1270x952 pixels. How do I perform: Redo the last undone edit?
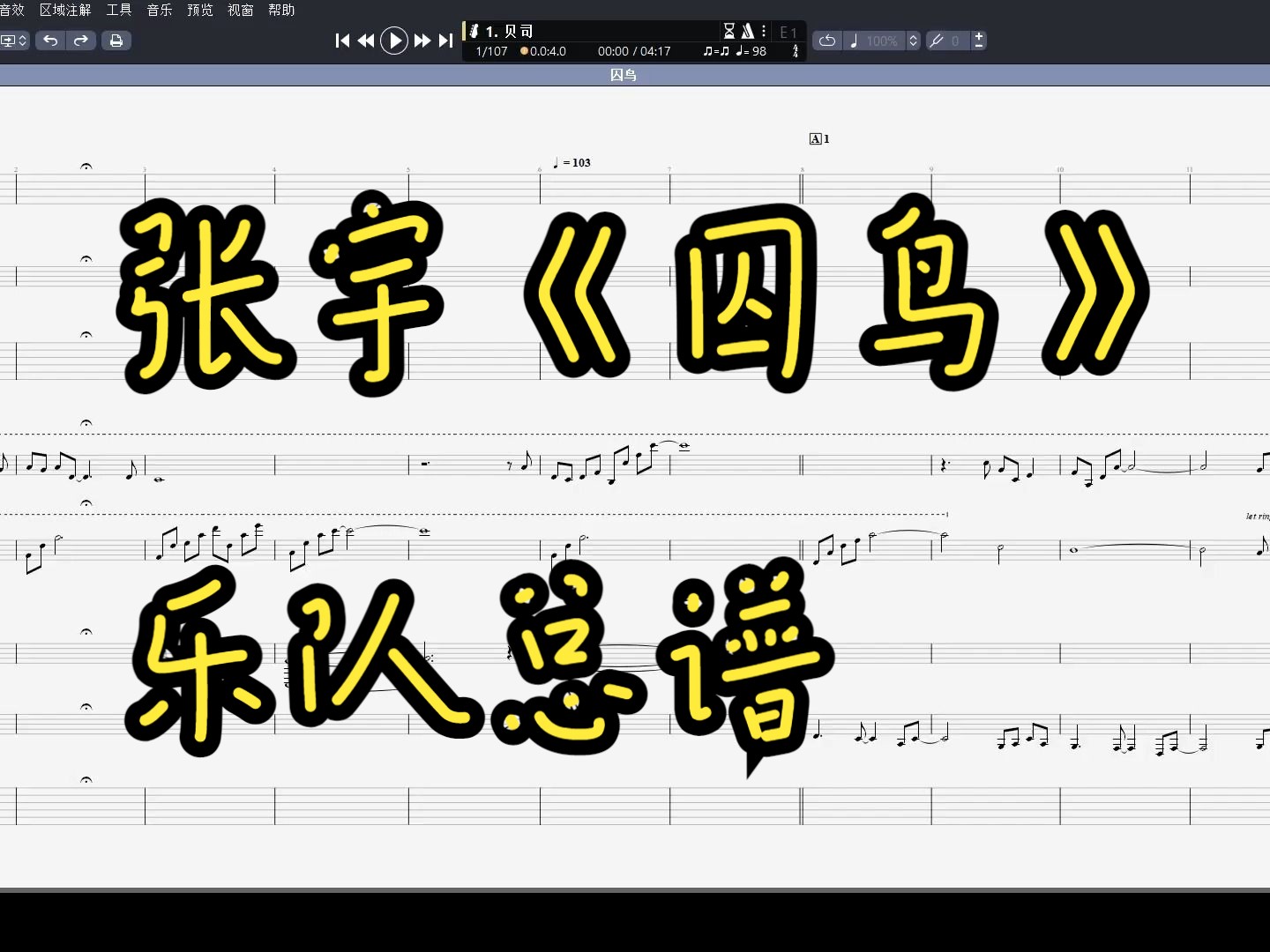coord(80,41)
